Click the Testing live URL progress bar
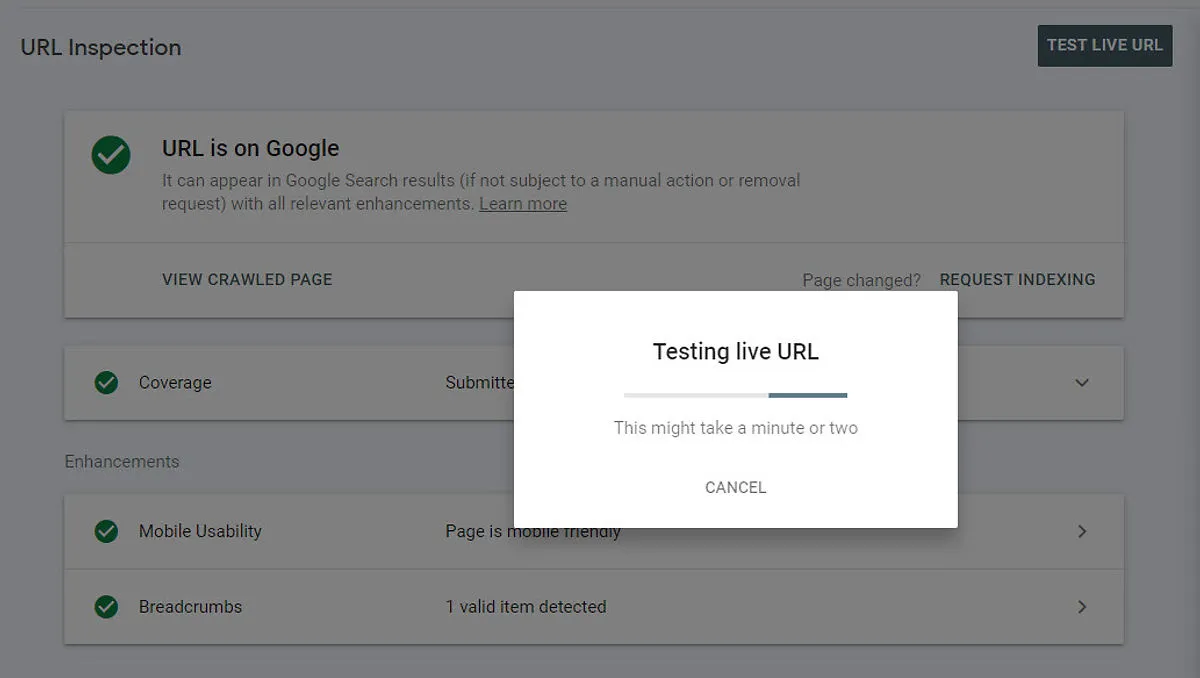 735,396
